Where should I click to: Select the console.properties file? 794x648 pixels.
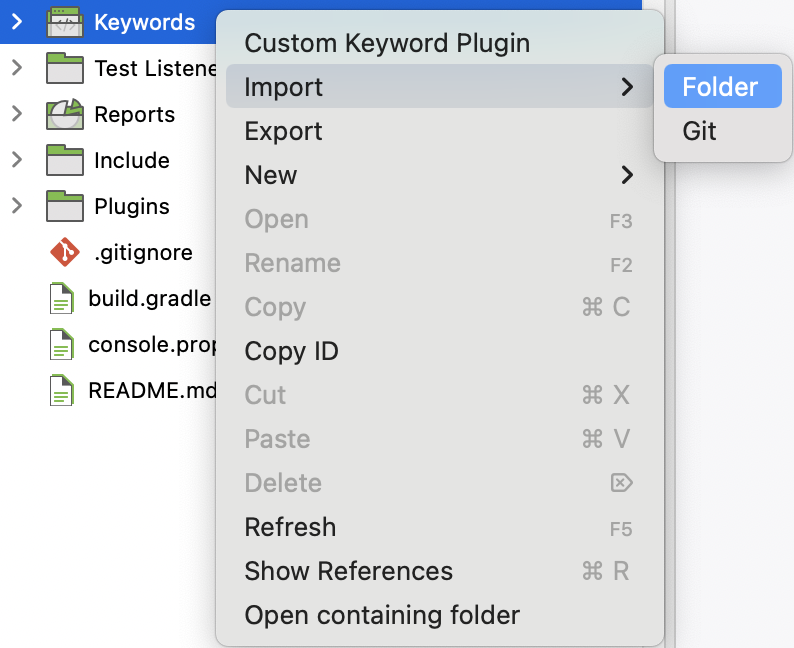tap(150, 344)
